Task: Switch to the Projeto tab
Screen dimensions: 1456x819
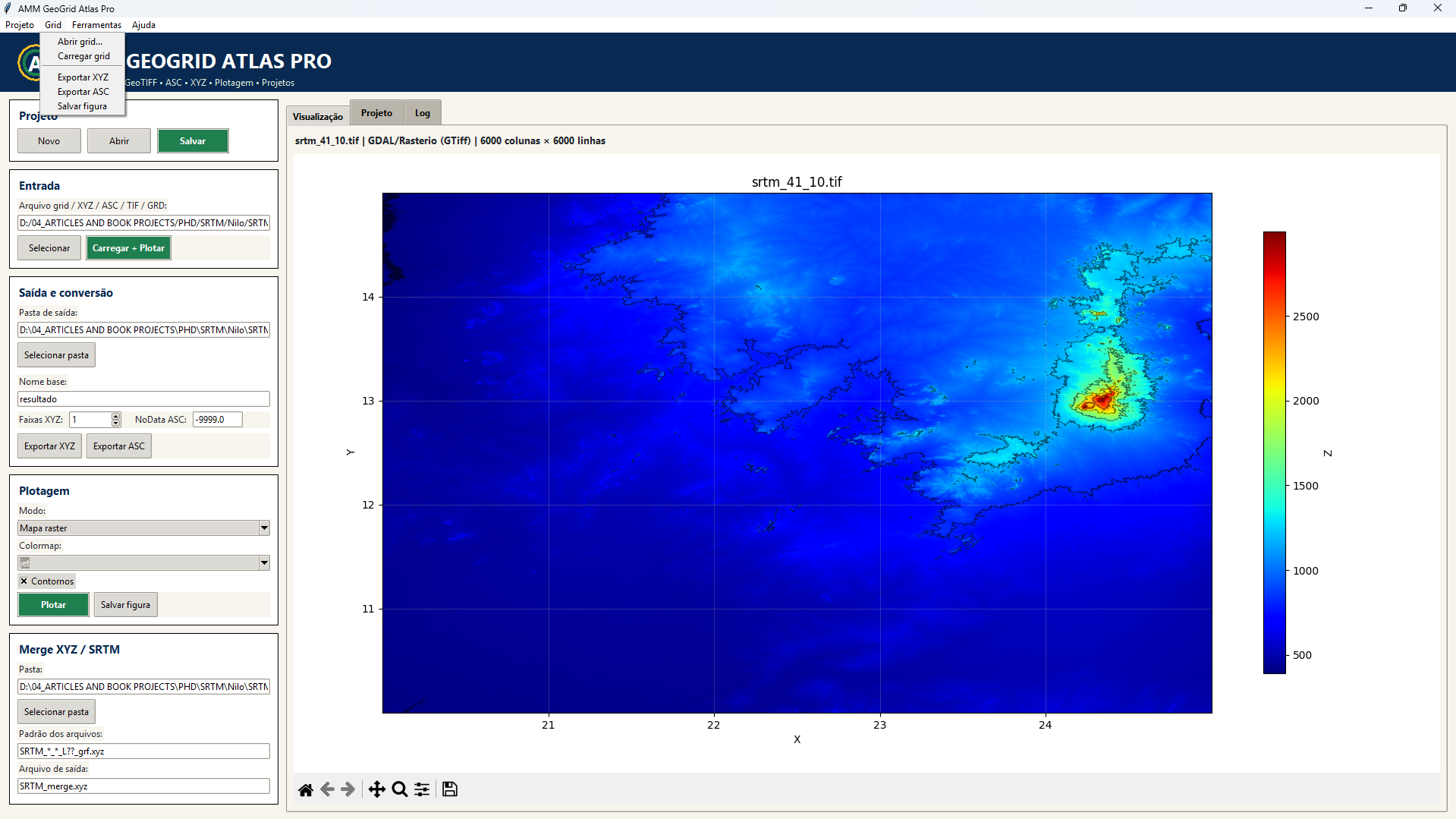Action: tap(377, 113)
